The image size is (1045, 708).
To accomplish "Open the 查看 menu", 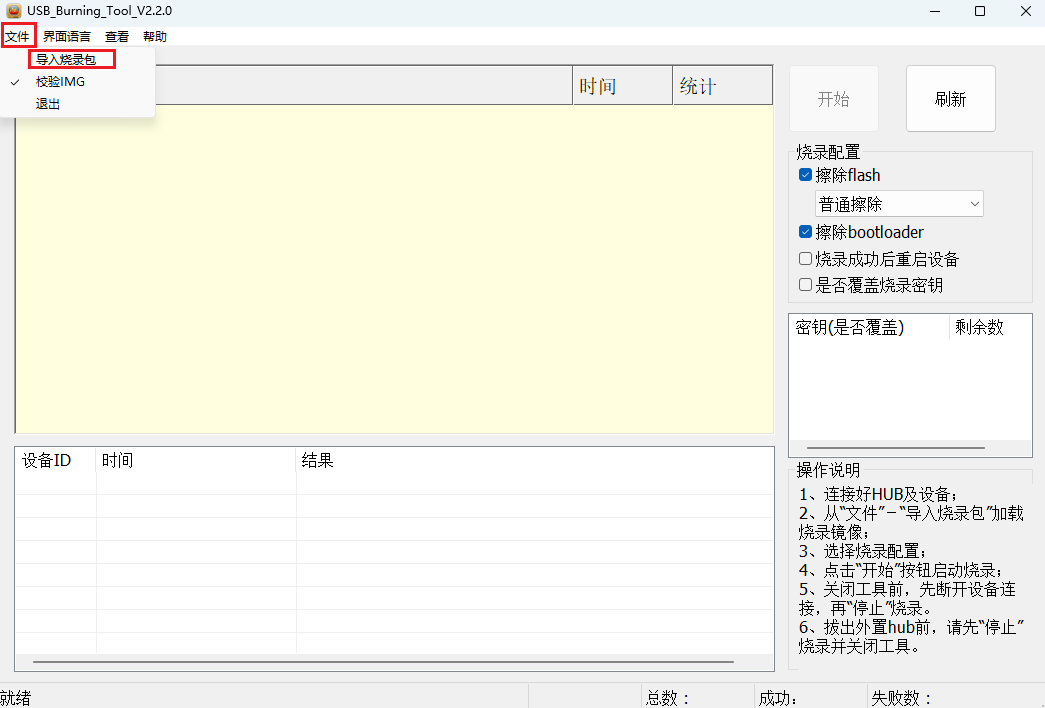I will click(116, 35).
